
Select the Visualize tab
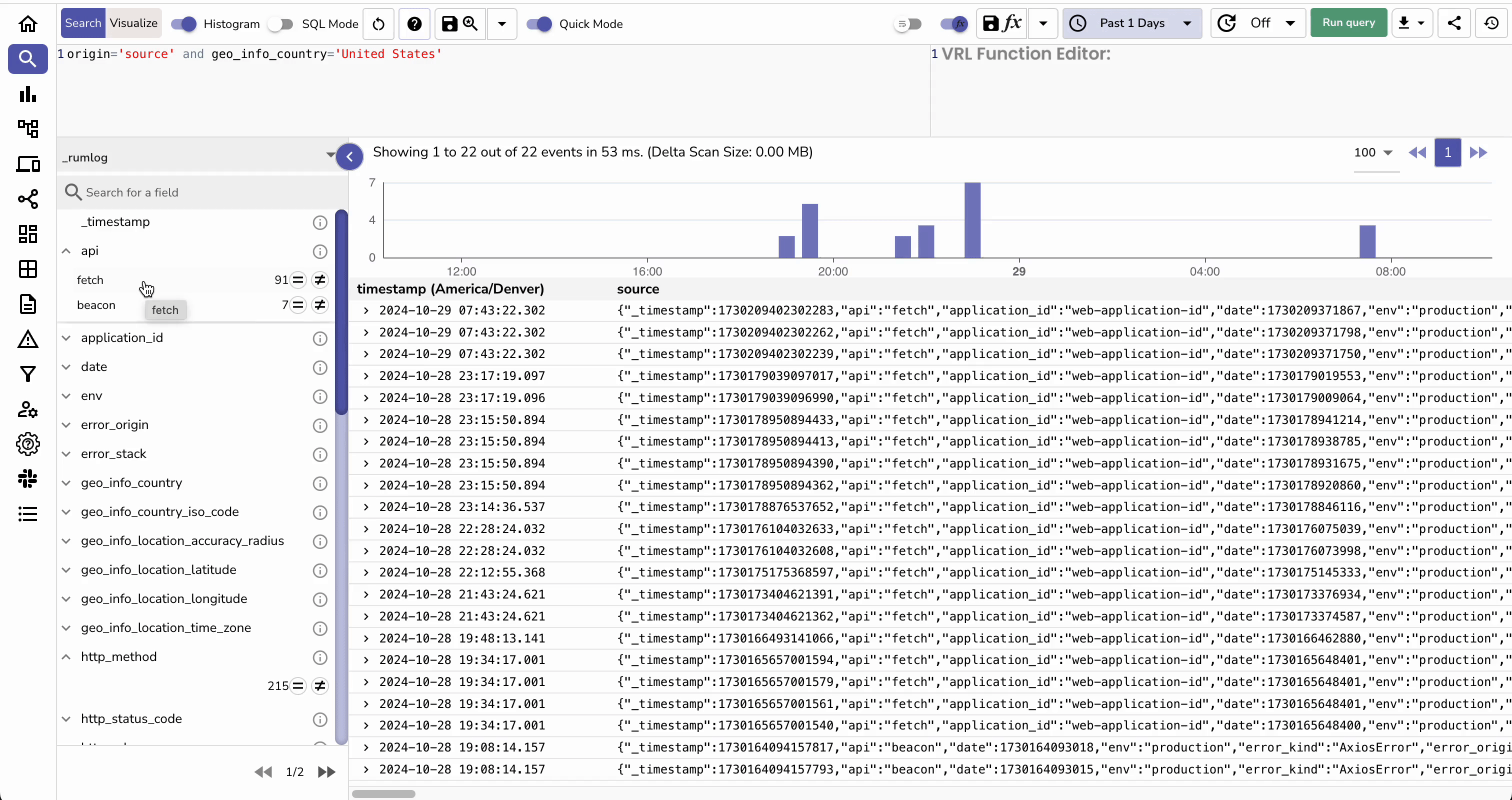(134, 23)
